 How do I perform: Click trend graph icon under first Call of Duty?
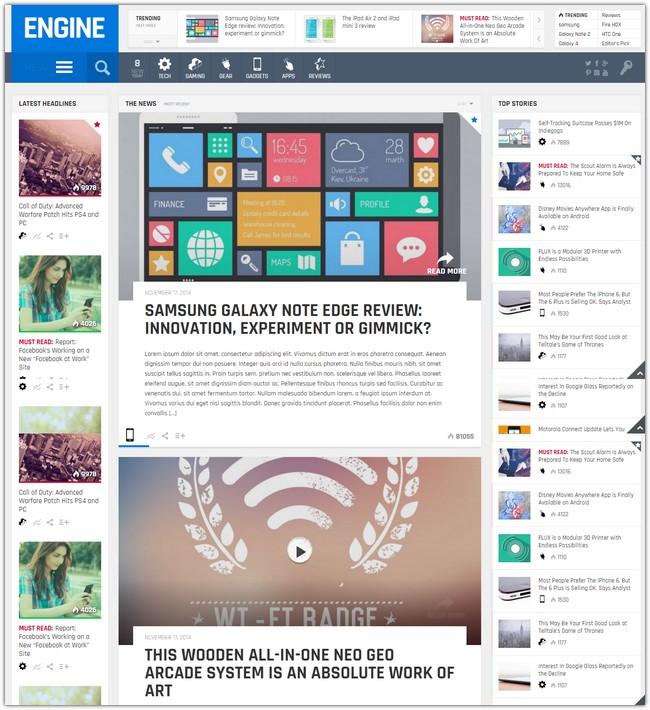[37, 236]
